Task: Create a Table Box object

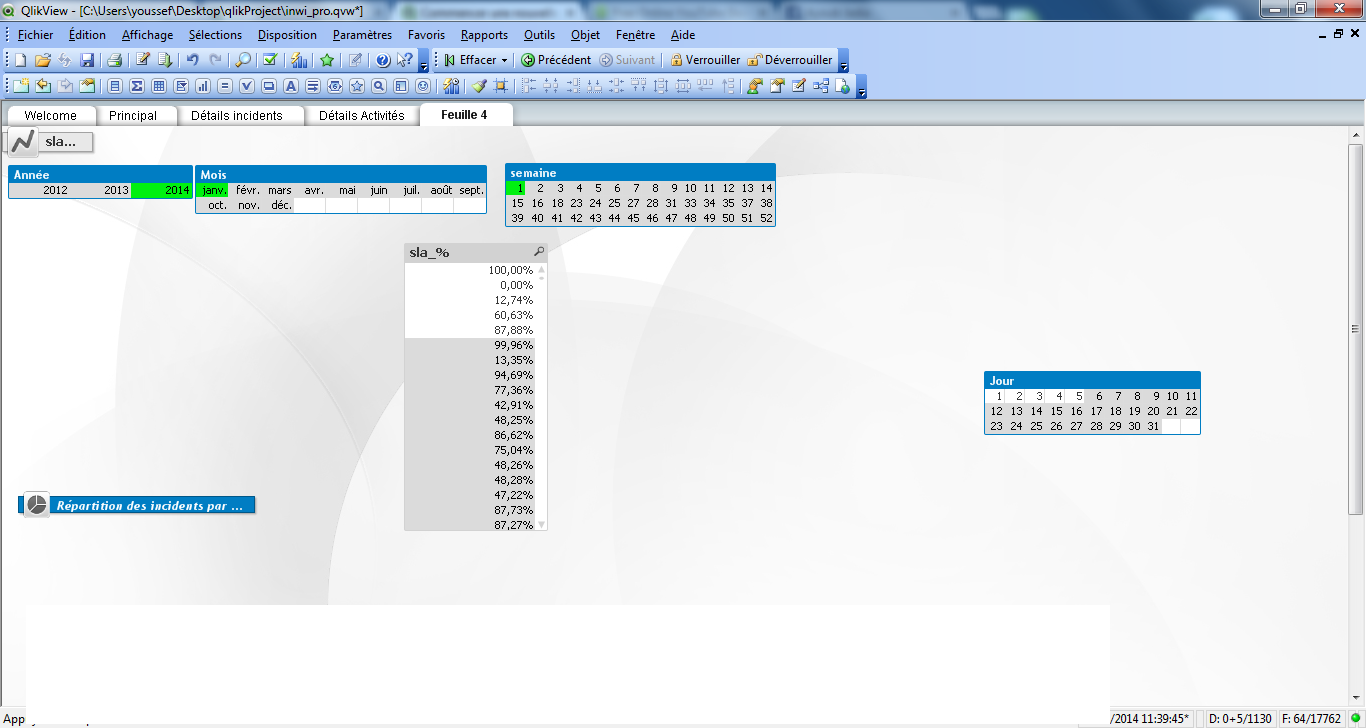Action: 159,86
